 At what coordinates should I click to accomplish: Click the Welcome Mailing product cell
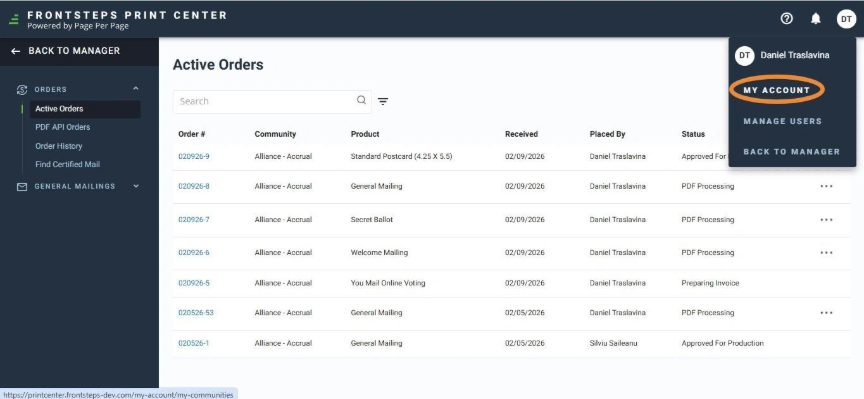pyautogui.click(x=379, y=252)
